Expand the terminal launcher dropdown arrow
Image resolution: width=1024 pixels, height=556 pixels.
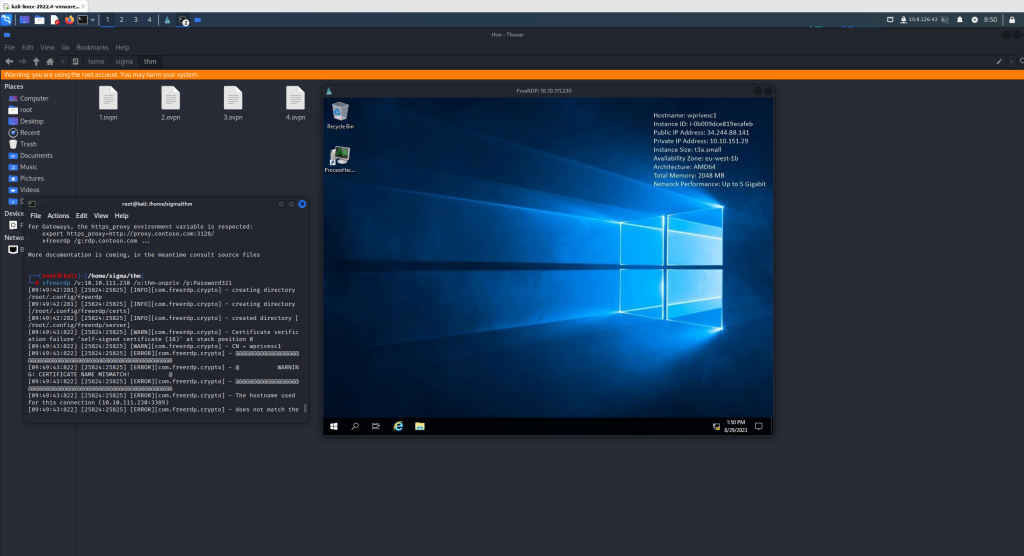point(93,20)
